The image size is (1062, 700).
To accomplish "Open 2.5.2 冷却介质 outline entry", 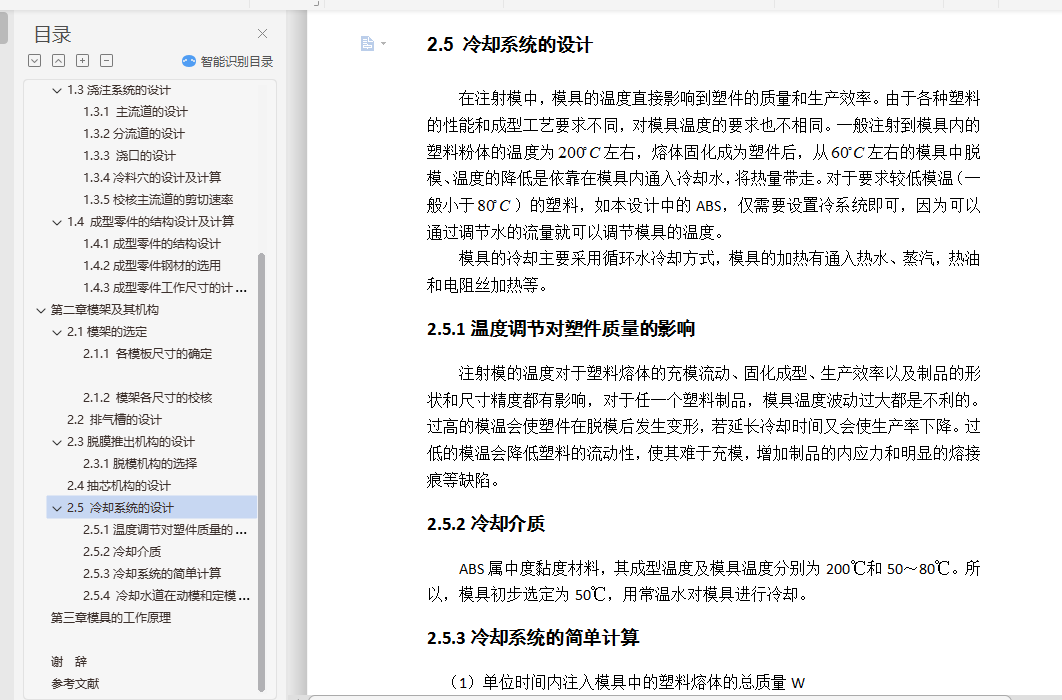I will point(122,552).
